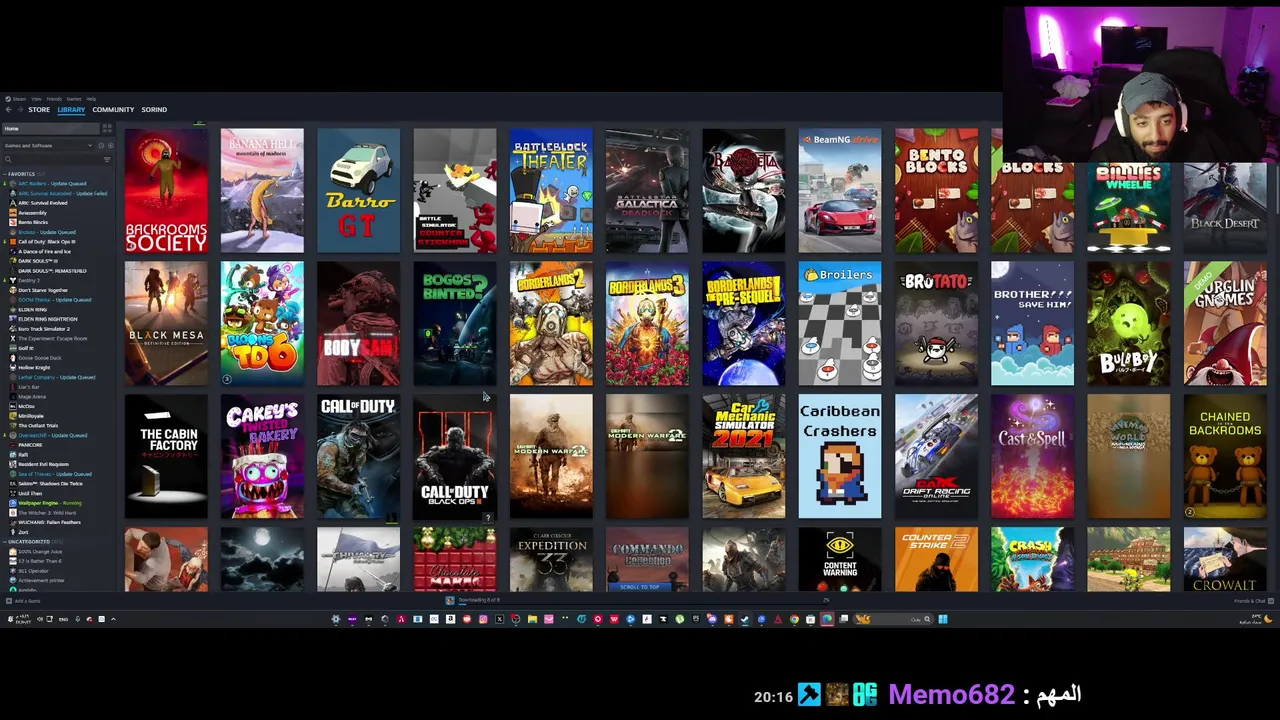Viewport: 1280px width, 720px height.
Task: Open the Content Warning cover
Action: [x=840, y=559]
